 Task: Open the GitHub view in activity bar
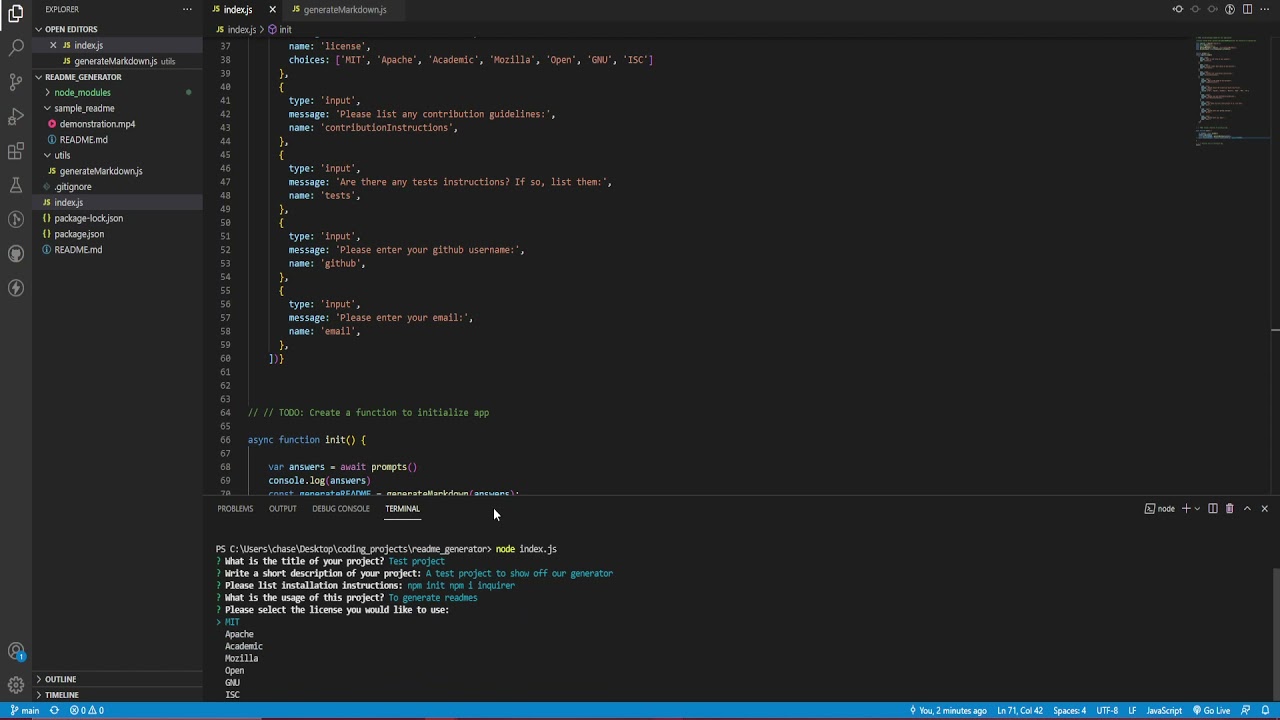16,253
